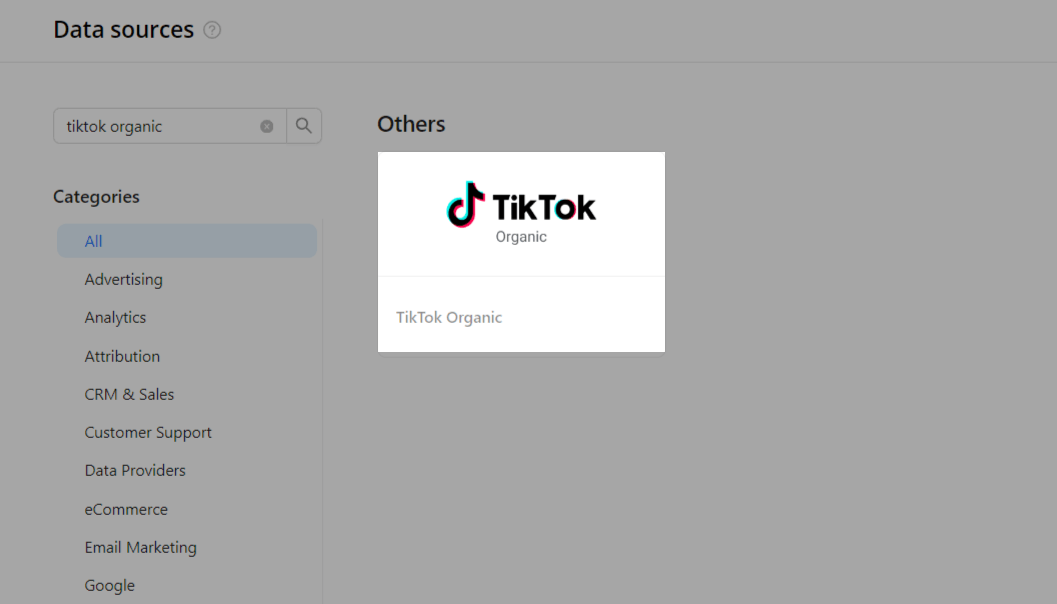
Task: Filter by eCommerce category
Action: pos(126,509)
